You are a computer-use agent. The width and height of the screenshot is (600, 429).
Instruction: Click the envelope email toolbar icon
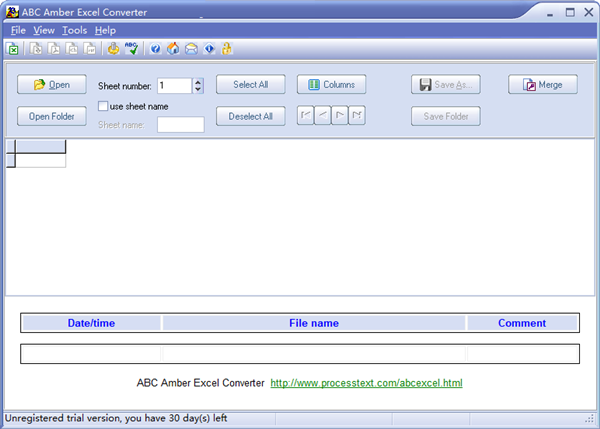pos(191,48)
